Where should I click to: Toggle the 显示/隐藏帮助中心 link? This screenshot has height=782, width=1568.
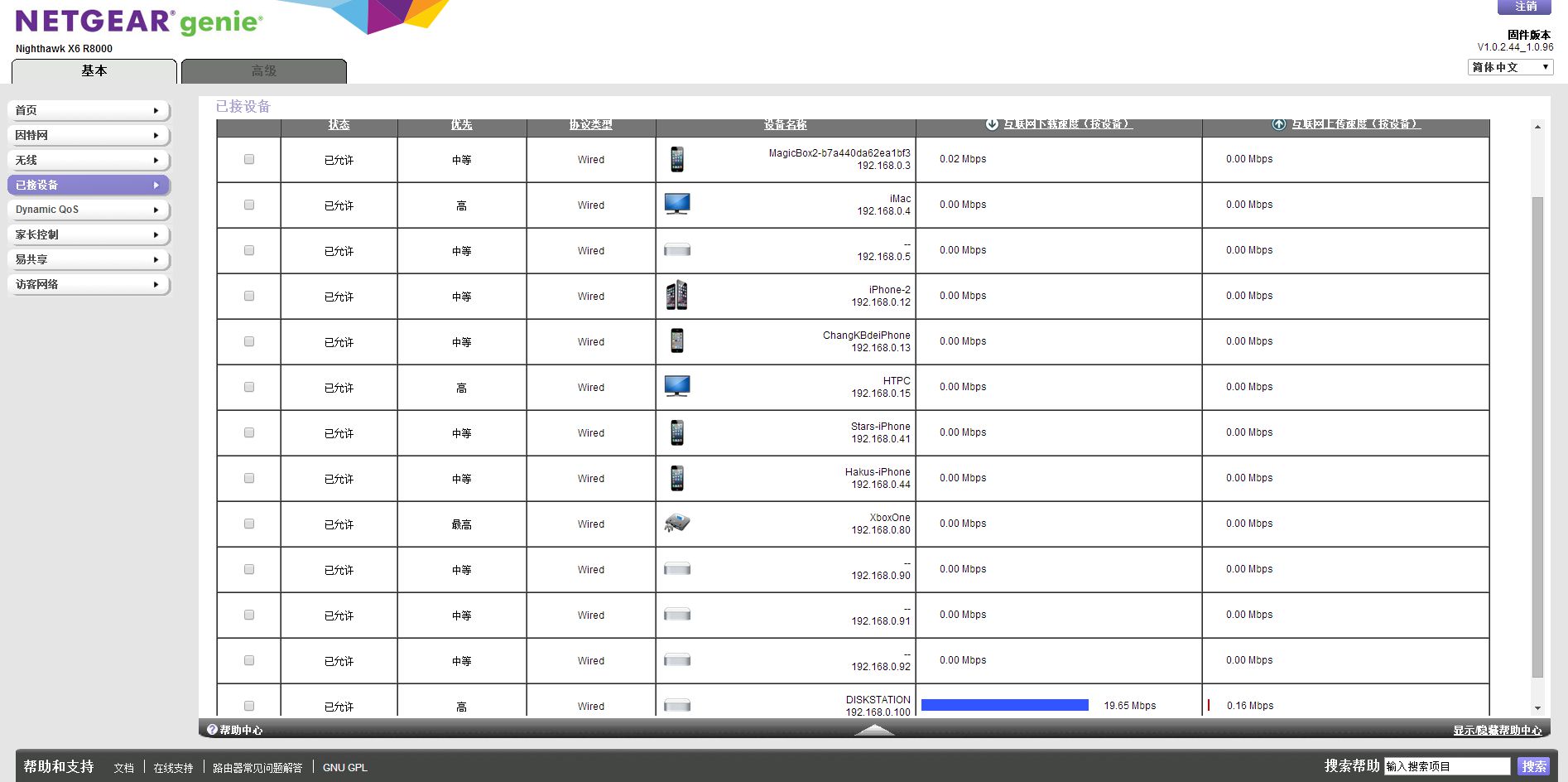1497,730
